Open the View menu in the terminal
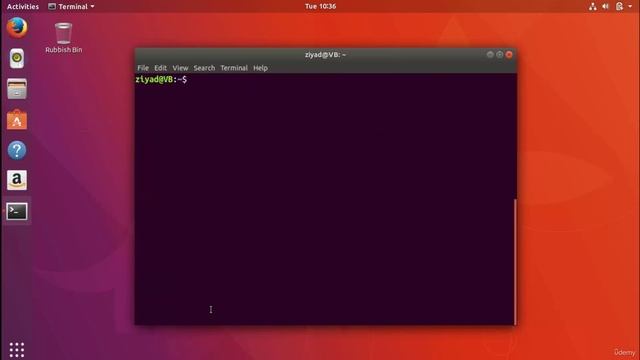The height and width of the screenshot is (360, 640). [180, 68]
